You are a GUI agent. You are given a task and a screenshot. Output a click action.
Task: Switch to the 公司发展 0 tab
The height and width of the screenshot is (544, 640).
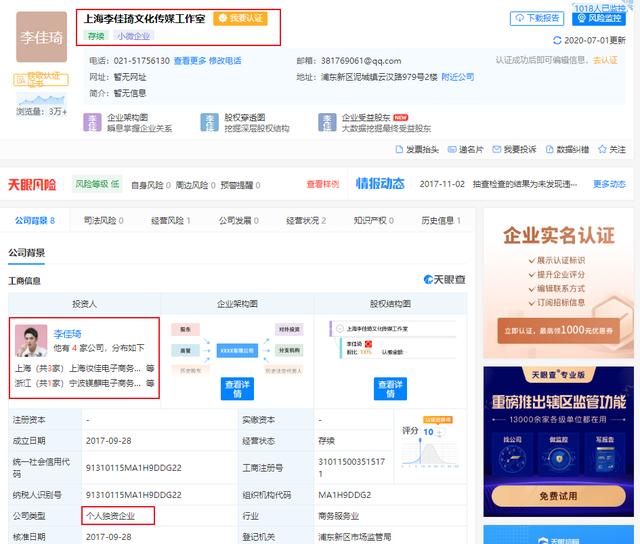pyautogui.click(x=239, y=221)
